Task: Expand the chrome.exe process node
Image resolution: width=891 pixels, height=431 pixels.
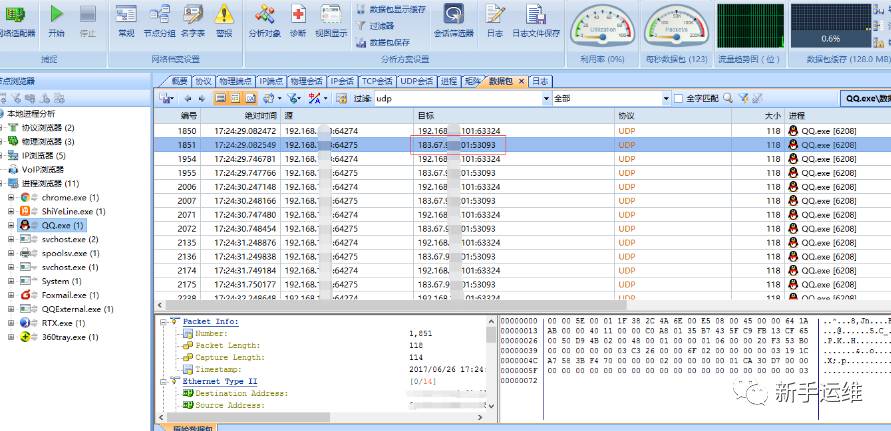Action: 11,197
